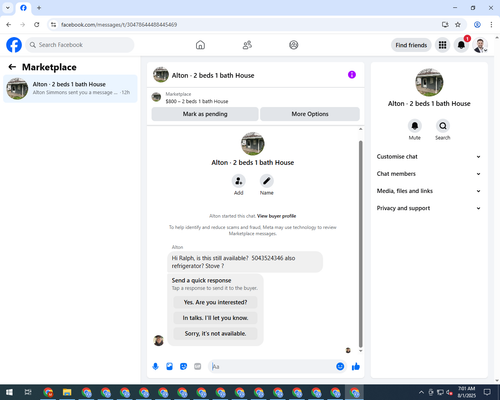Open Alton 2 beds 1 bath conversation
Screen dimensions: 500x400
pos(70,88)
